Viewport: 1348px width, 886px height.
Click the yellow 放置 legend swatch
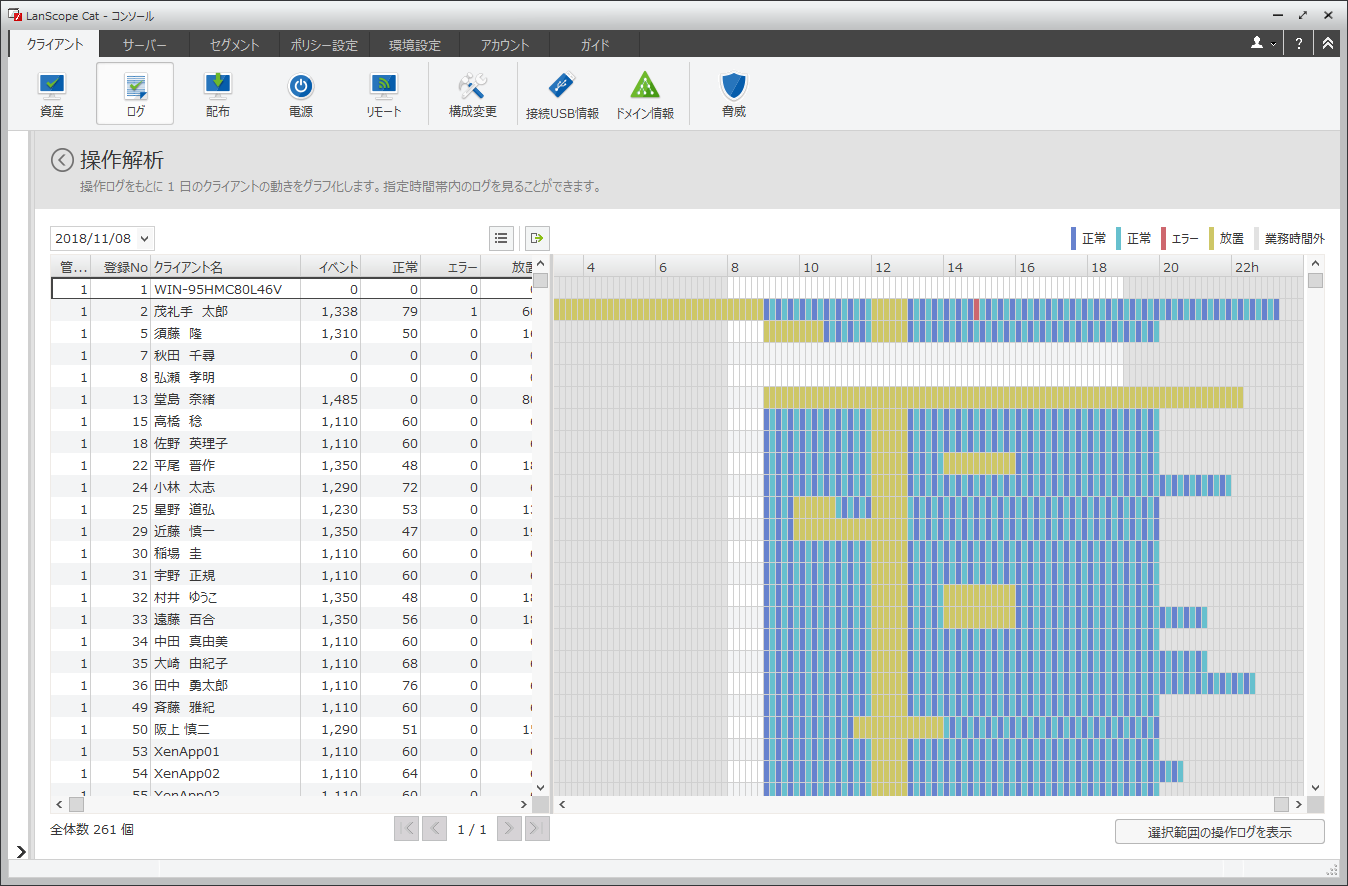[x=1213, y=238]
